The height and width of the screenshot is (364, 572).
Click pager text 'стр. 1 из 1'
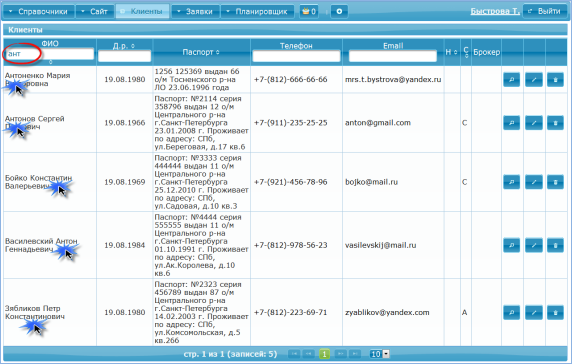coord(204,354)
